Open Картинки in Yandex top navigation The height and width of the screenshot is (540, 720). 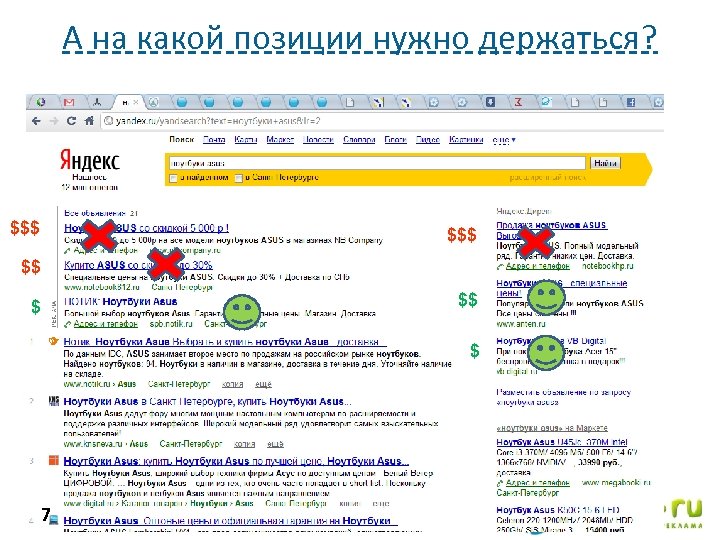coord(466,140)
